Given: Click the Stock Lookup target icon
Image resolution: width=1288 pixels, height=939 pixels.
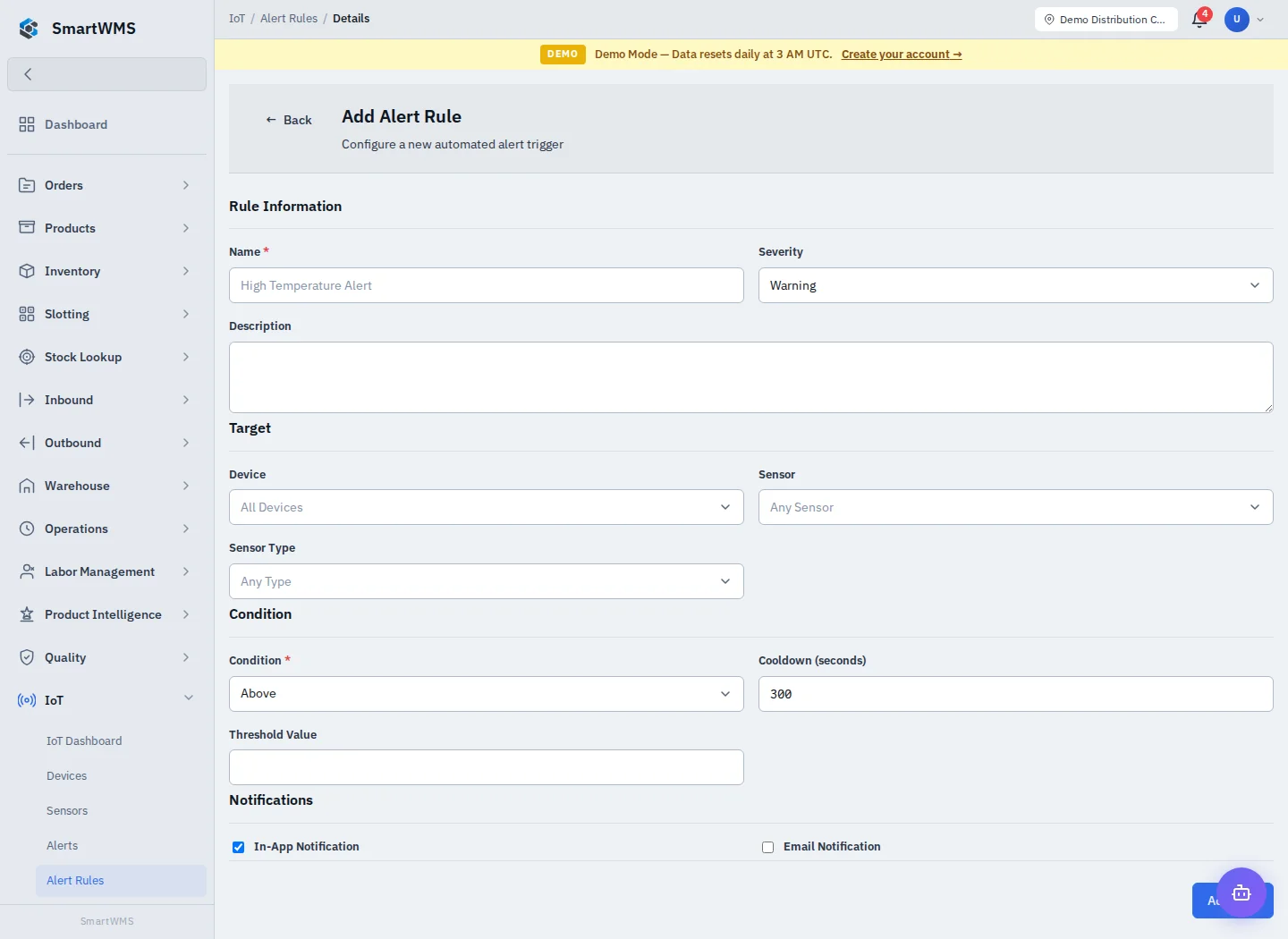Looking at the screenshot, I should [x=27, y=357].
